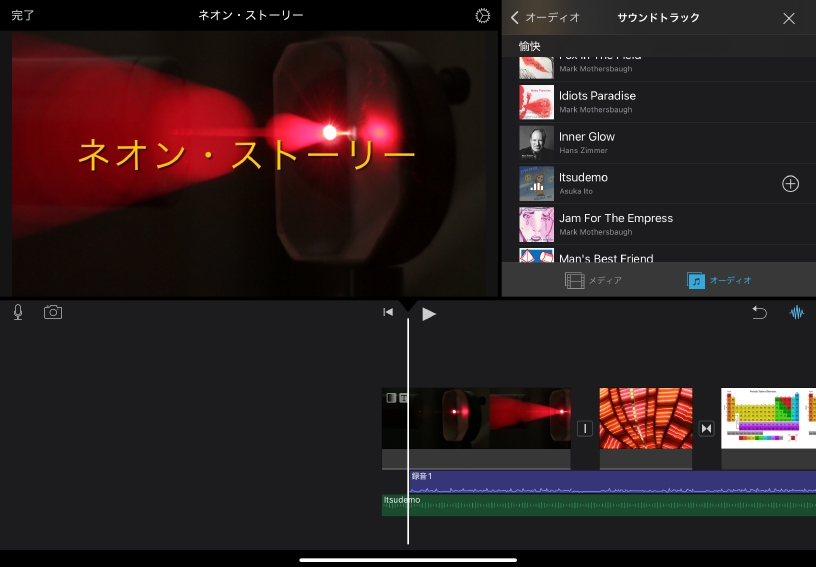
Task: Add Itsudemo track with plus icon
Action: pos(790,184)
